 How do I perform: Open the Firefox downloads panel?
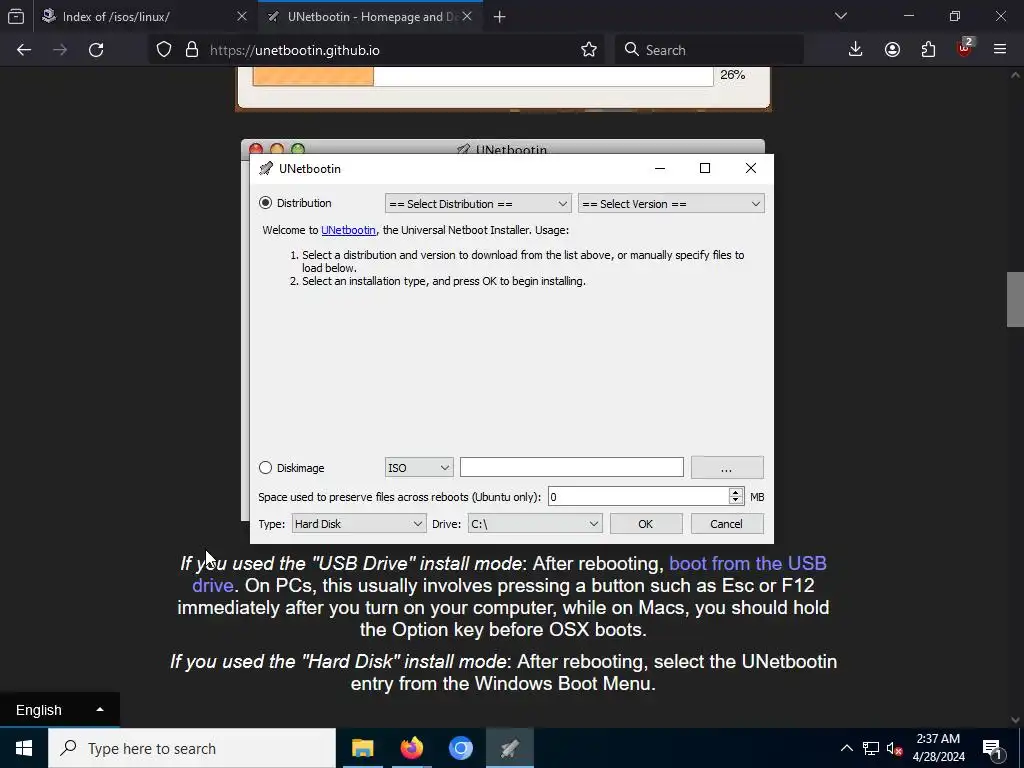(856, 50)
